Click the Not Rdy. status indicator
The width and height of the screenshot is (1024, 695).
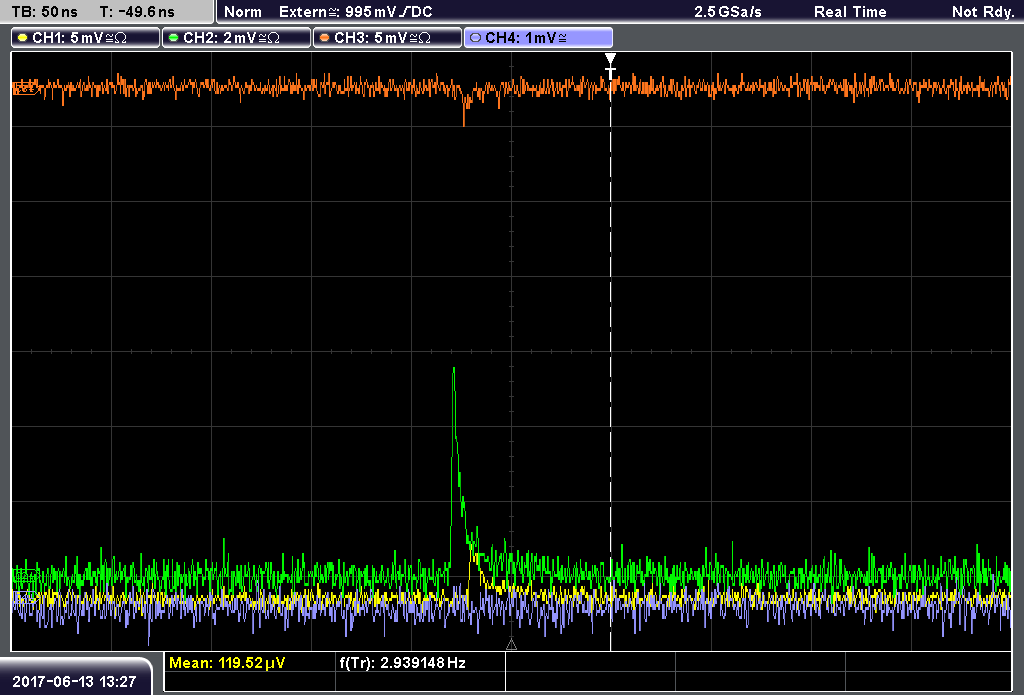(983, 12)
